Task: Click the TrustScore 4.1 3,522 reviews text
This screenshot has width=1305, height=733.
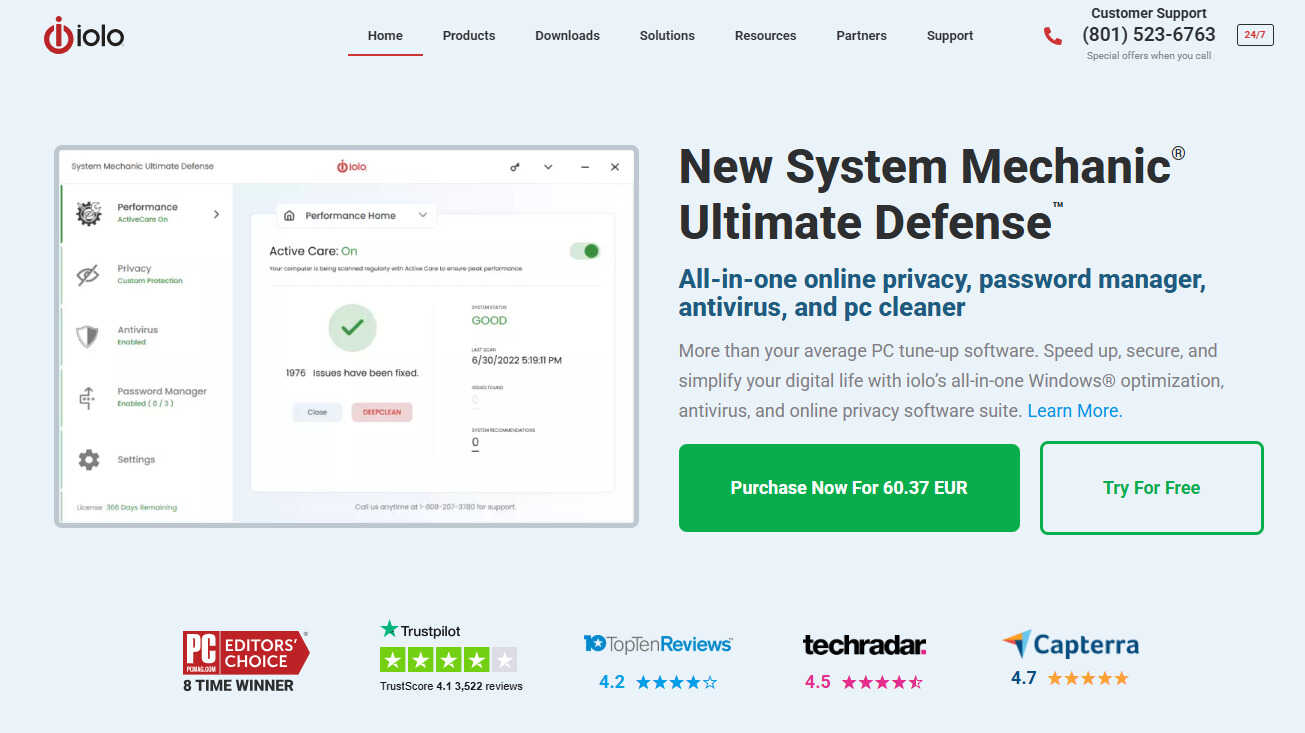Action: (451, 686)
